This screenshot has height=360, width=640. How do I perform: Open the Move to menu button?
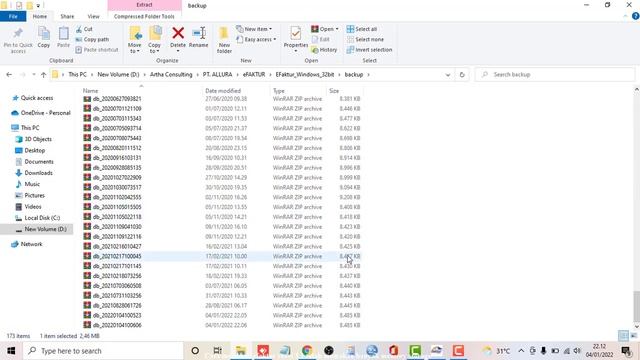click(135, 40)
